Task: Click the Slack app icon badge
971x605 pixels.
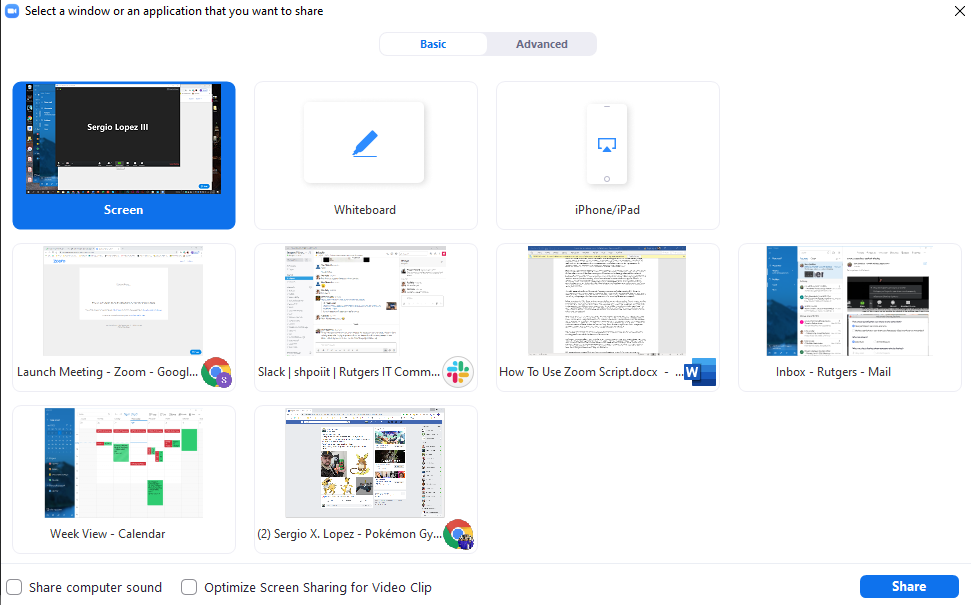Action: (x=458, y=372)
